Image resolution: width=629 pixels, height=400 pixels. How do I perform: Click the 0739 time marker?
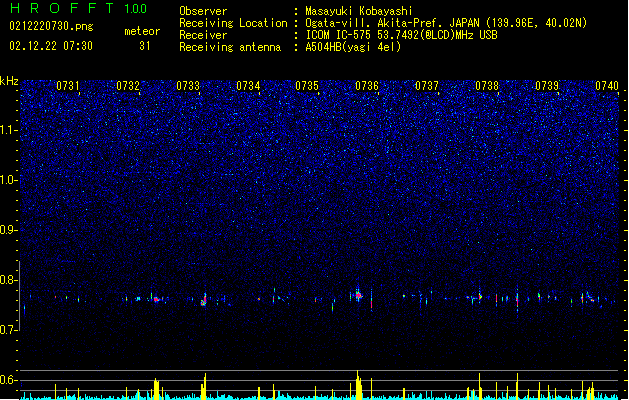[547, 86]
